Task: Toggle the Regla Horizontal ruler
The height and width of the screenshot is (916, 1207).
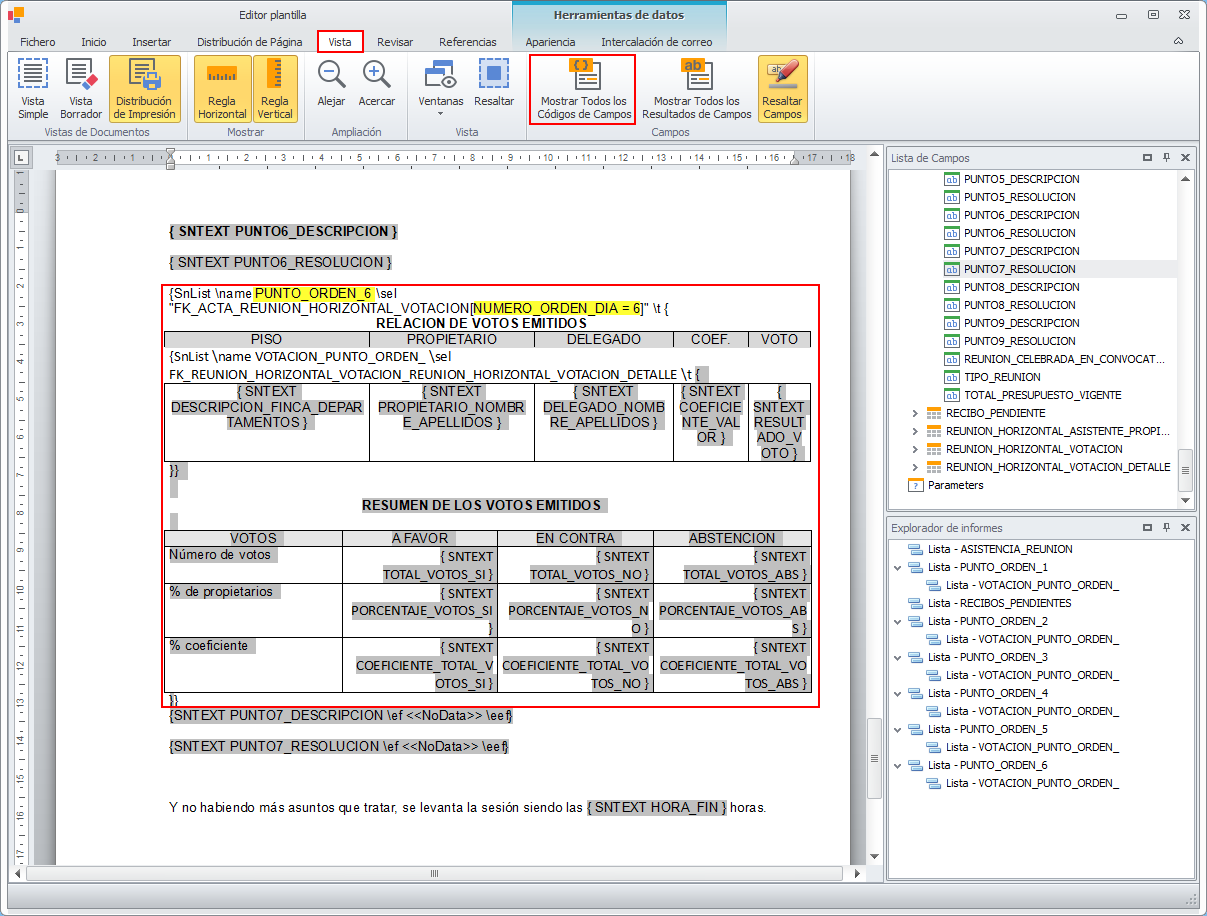Action: [221, 89]
